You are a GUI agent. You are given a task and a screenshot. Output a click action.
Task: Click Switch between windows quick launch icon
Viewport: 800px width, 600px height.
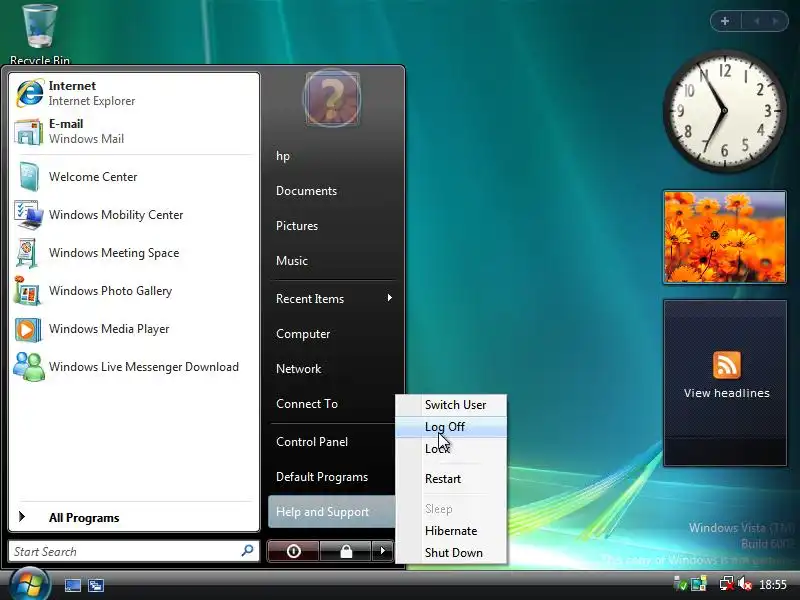(x=96, y=585)
